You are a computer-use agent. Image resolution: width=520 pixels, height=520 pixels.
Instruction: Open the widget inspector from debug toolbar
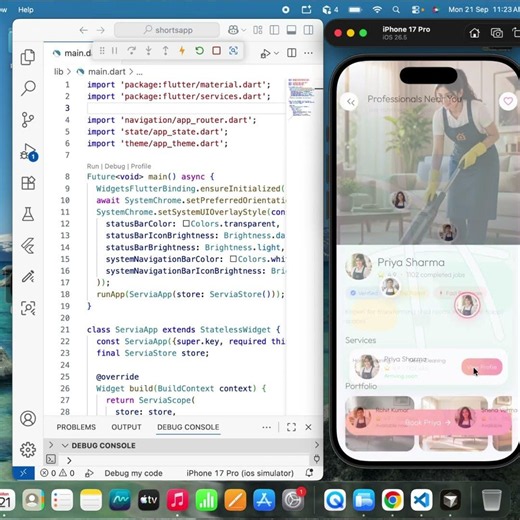point(233,51)
